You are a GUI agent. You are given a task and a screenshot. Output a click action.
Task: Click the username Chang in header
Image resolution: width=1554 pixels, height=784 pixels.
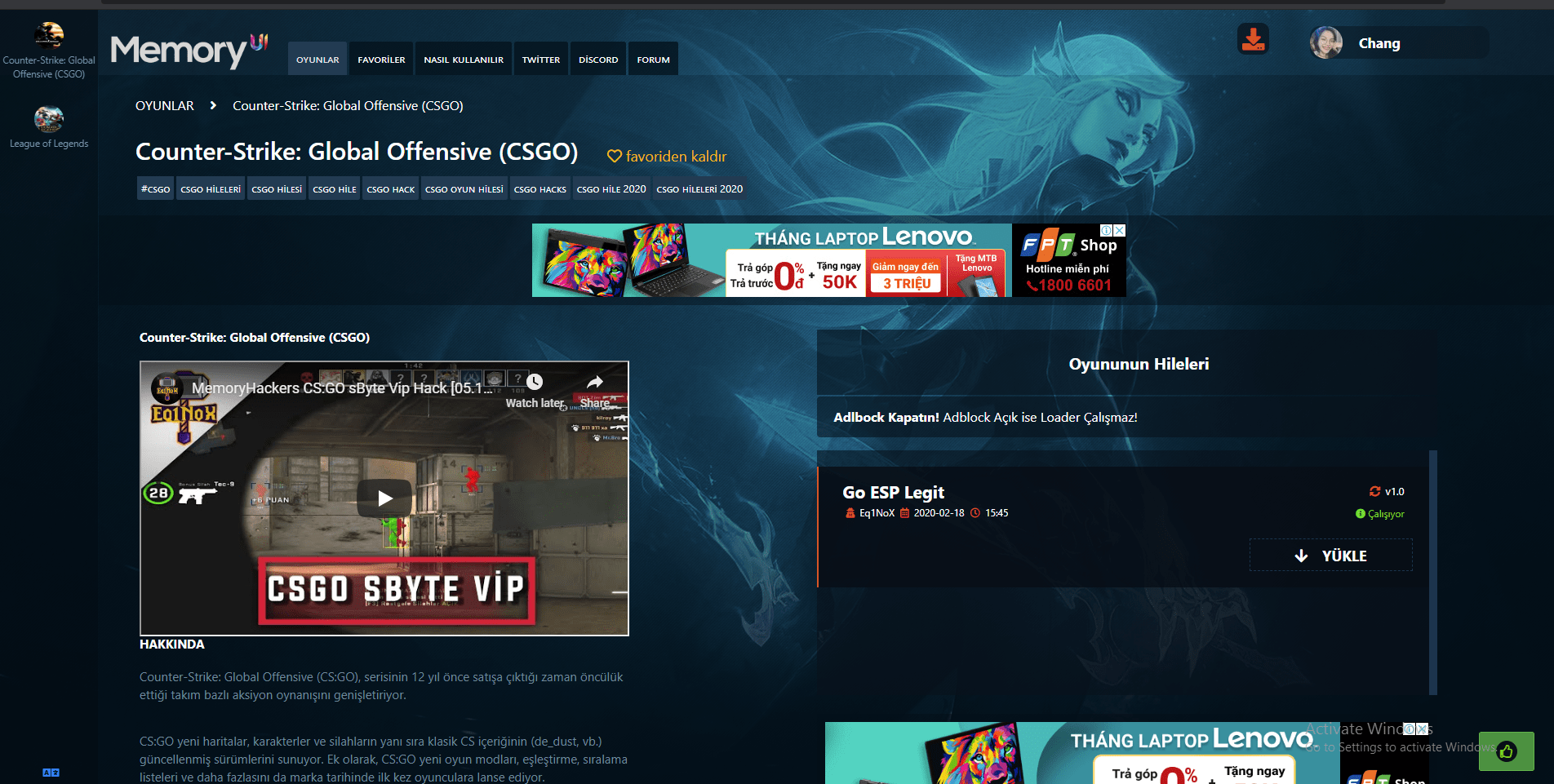click(1379, 43)
